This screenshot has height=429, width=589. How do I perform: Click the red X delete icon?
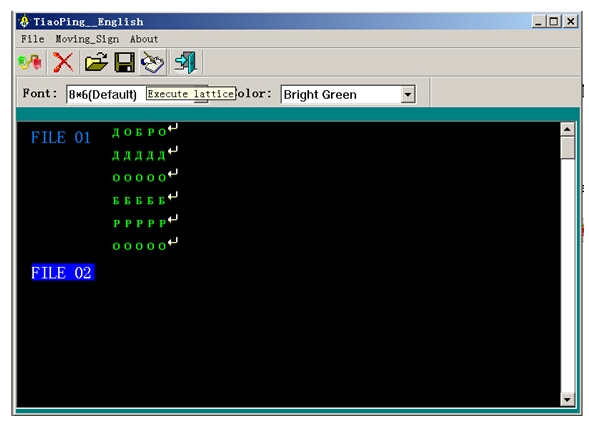[63, 62]
